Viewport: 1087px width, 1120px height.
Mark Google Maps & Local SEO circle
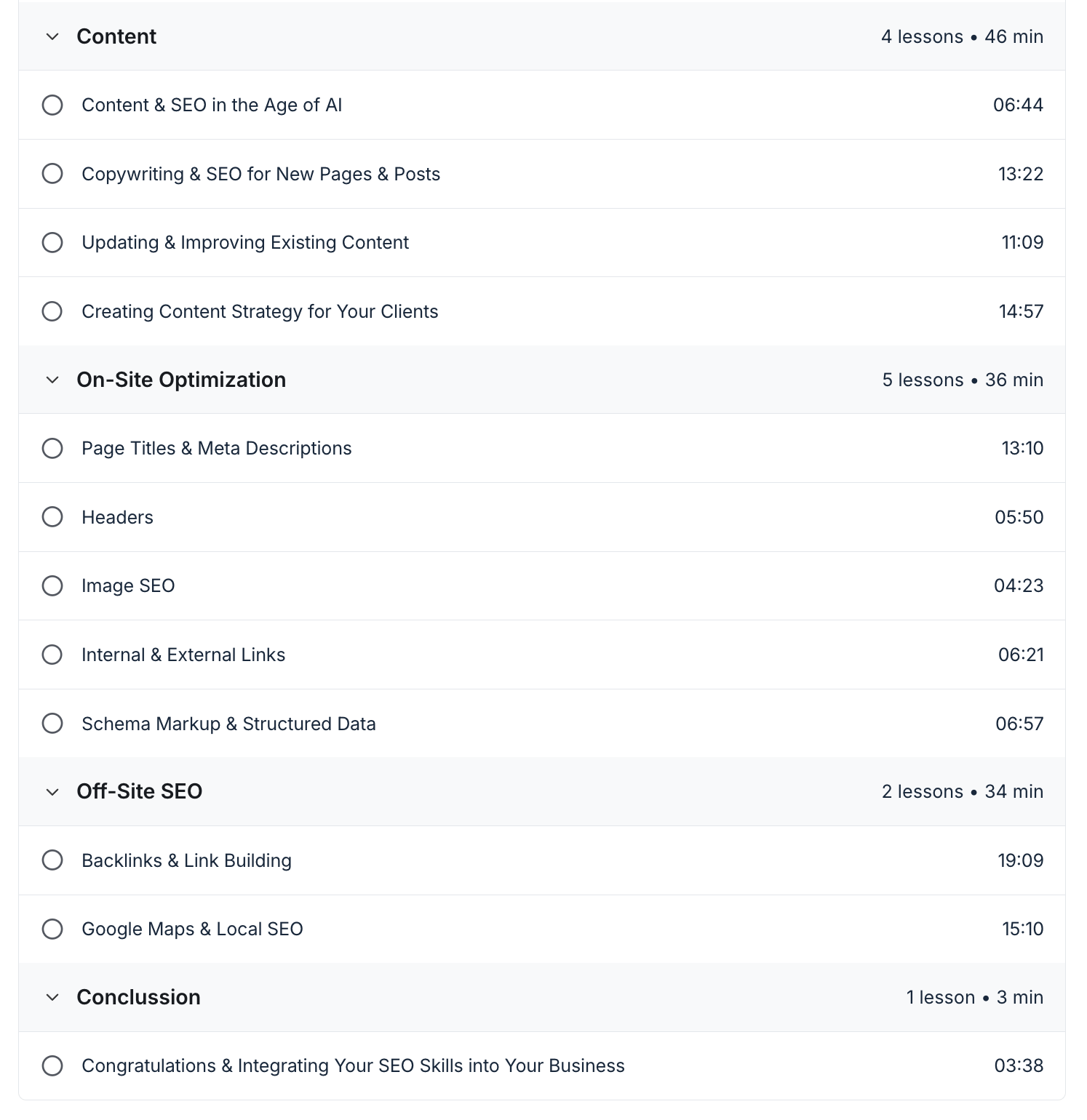(x=52, y=929)
